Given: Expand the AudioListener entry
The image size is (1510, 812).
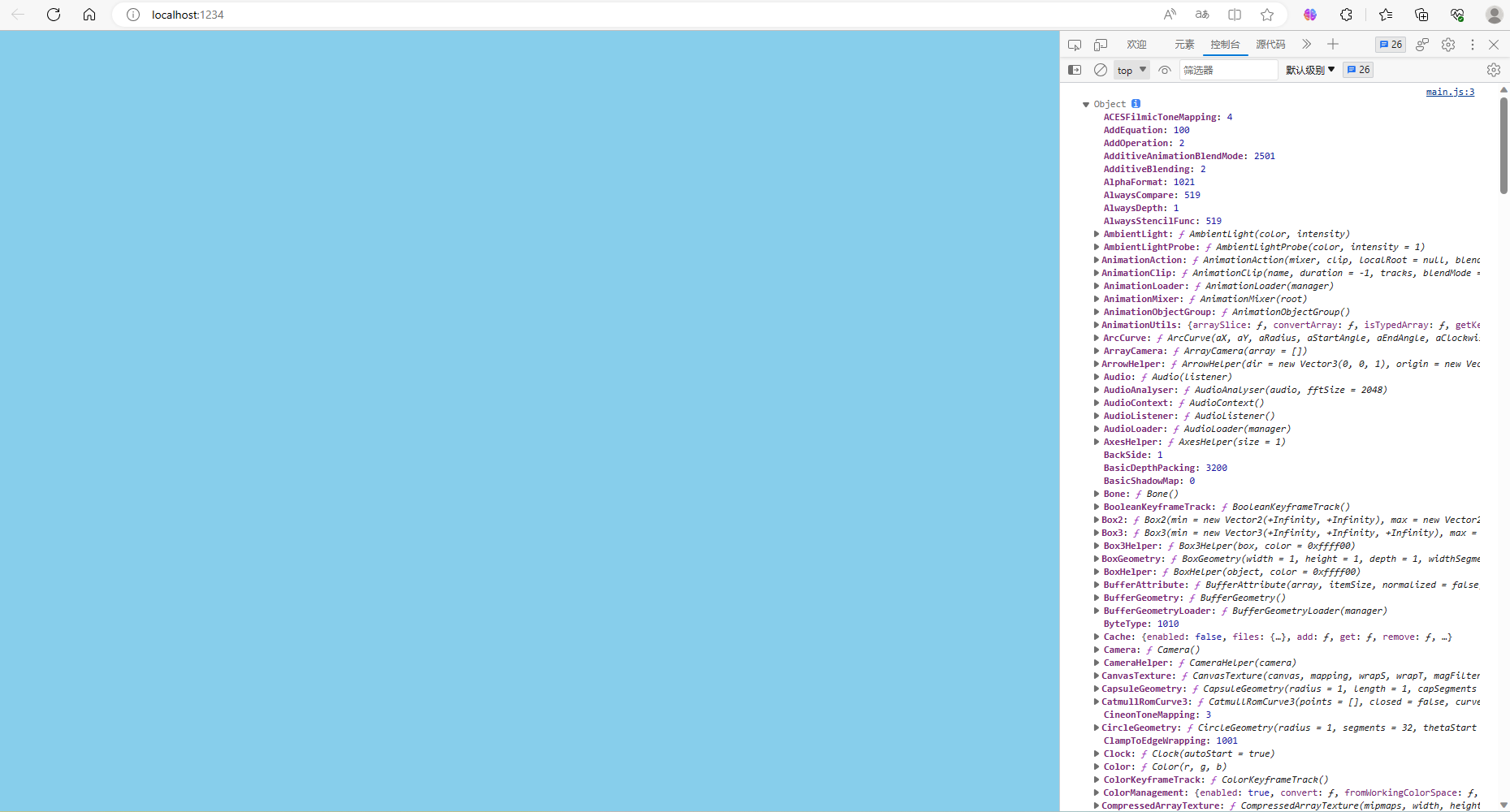Looking at the screenshot, I should pyautogui.click(x=1097, y=416).
